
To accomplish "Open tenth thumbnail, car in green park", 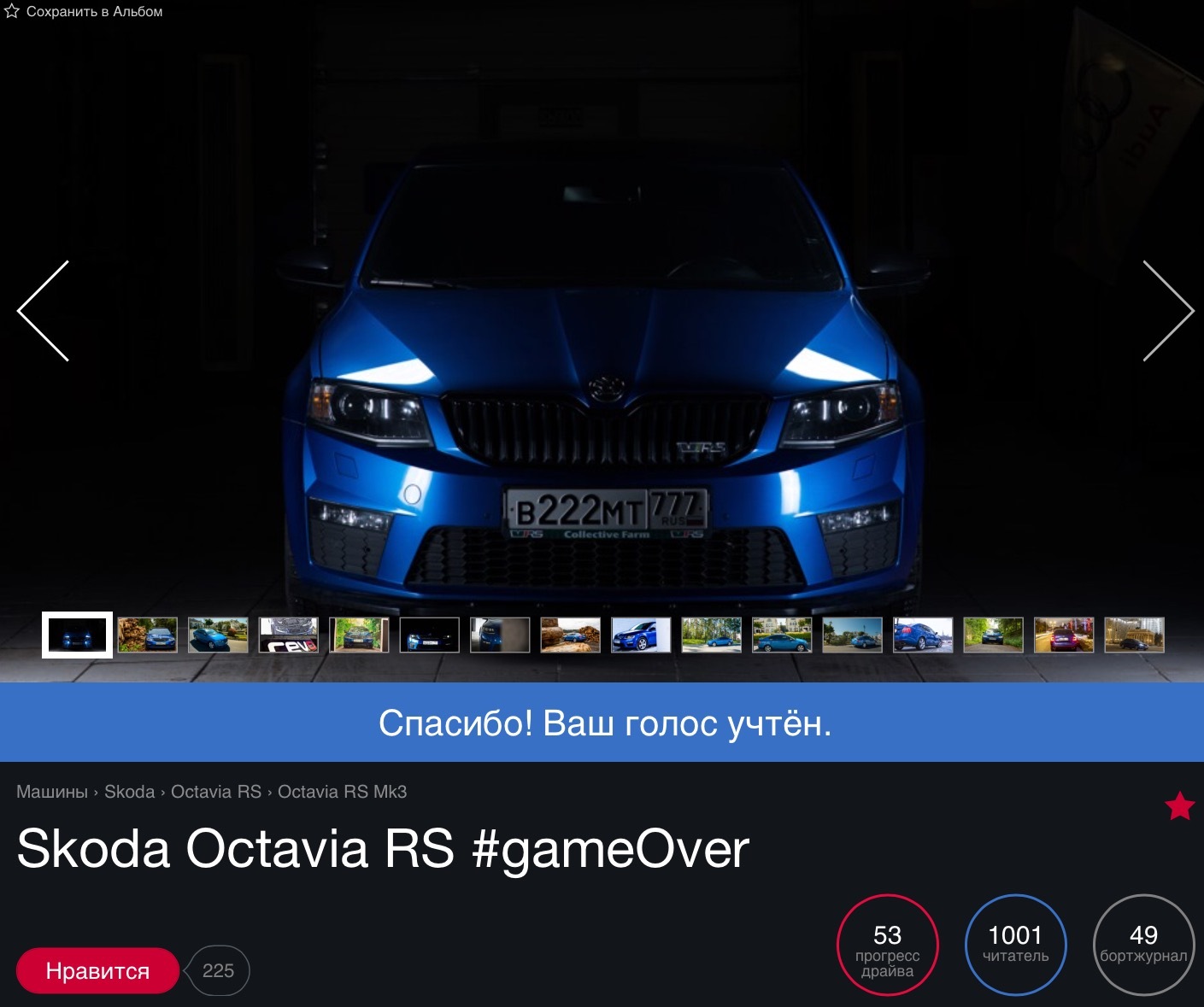I will pos(711,635).
